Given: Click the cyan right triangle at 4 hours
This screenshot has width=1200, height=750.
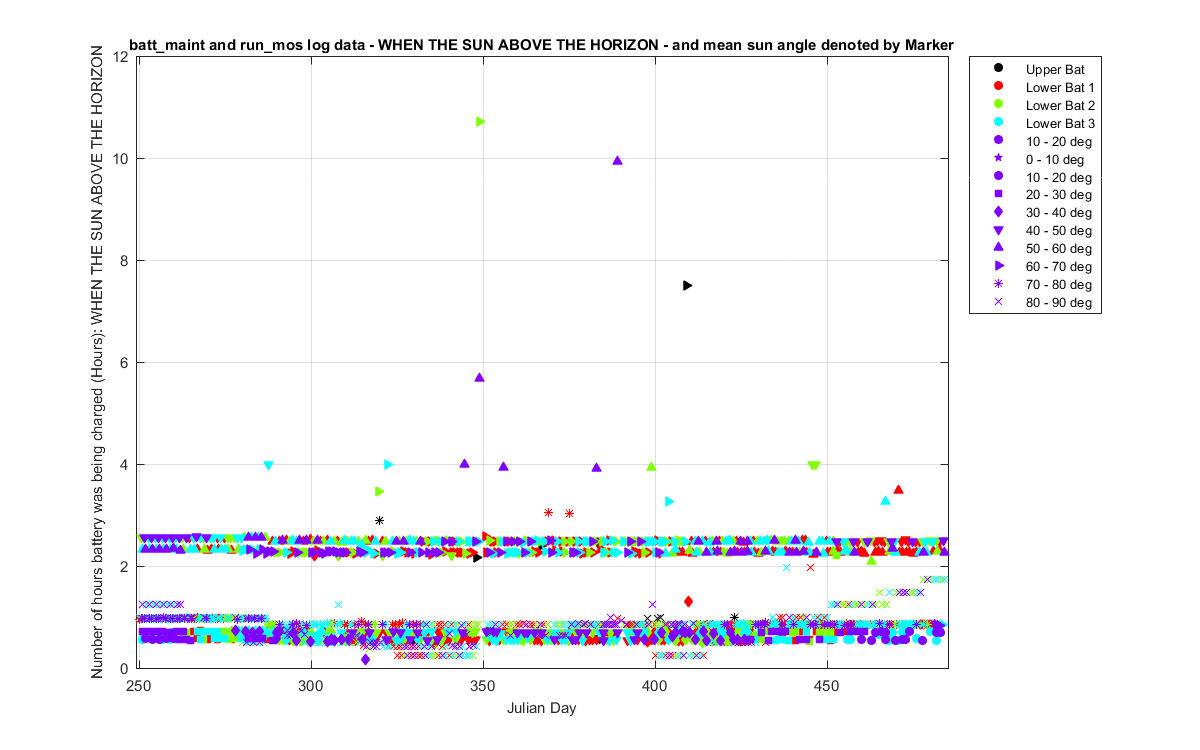Looking at the screenshot, I should point(388,464).
